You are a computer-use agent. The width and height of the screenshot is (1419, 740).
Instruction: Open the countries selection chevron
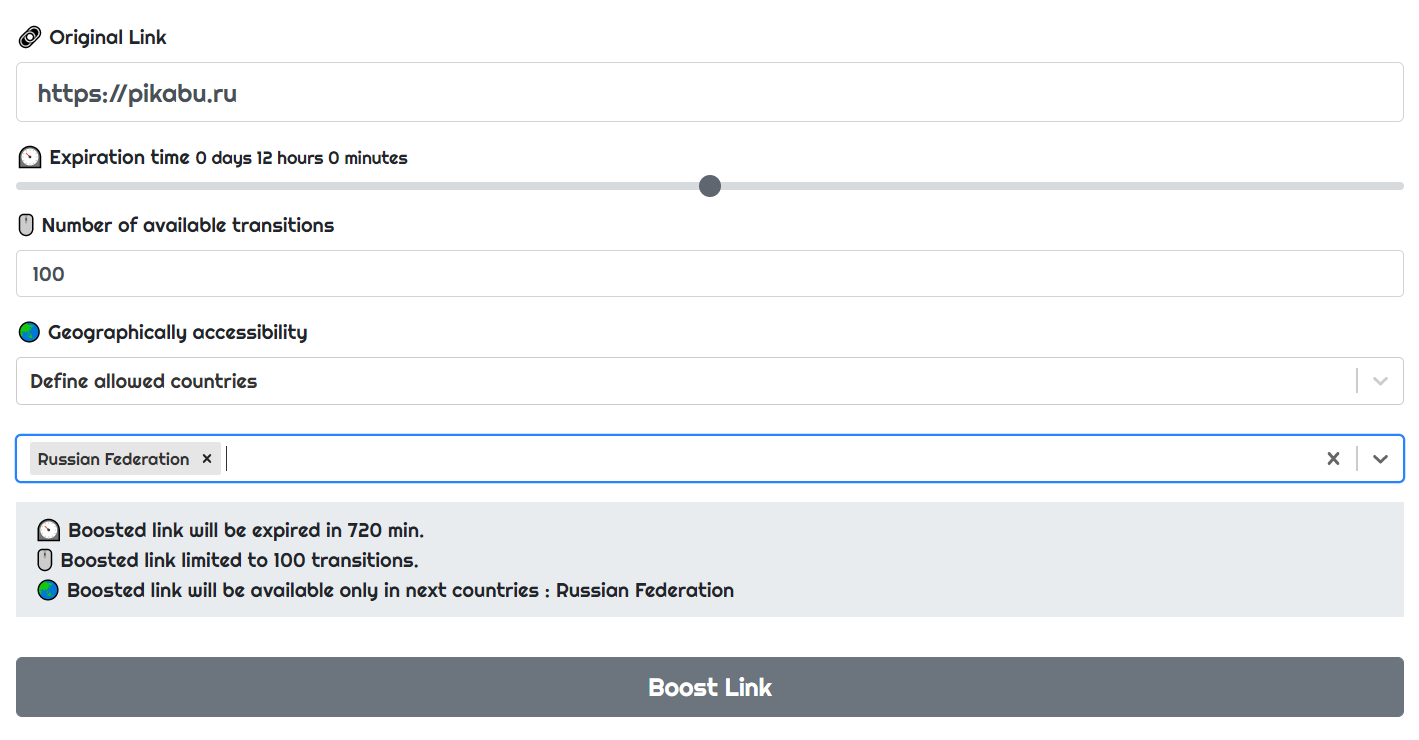coord(1381,458)
